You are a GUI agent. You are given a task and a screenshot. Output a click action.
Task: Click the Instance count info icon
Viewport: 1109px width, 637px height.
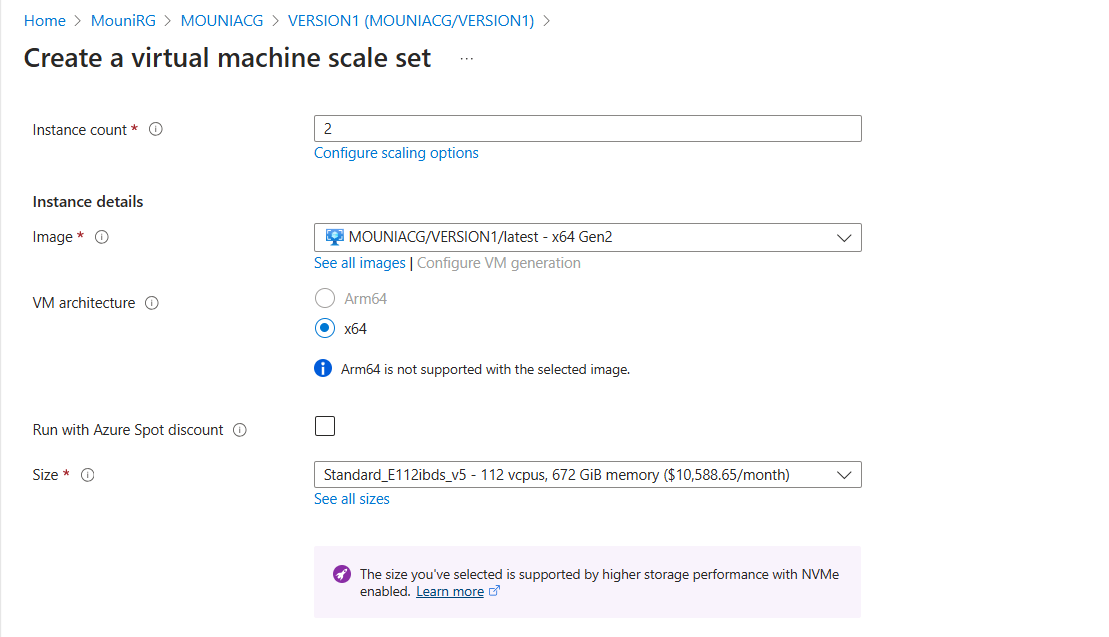(156, 130)
